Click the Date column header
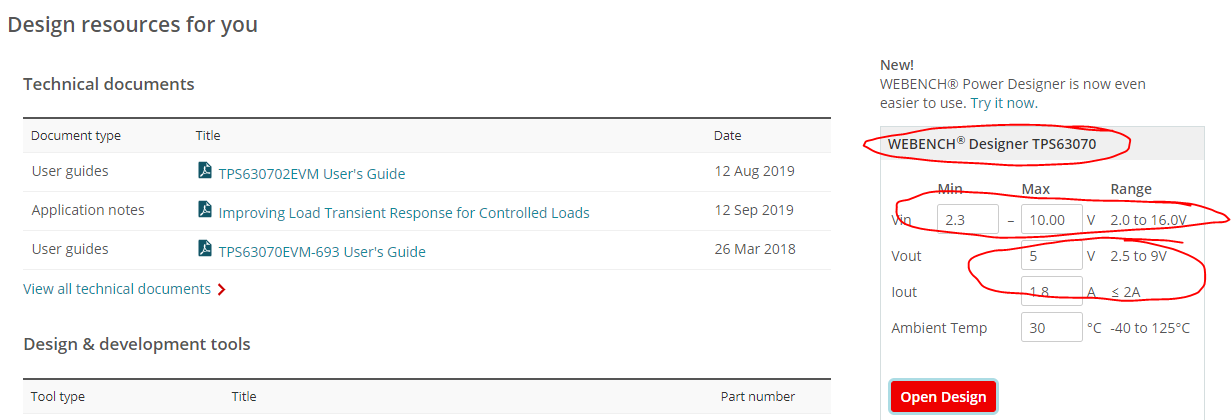 point(727,136)
